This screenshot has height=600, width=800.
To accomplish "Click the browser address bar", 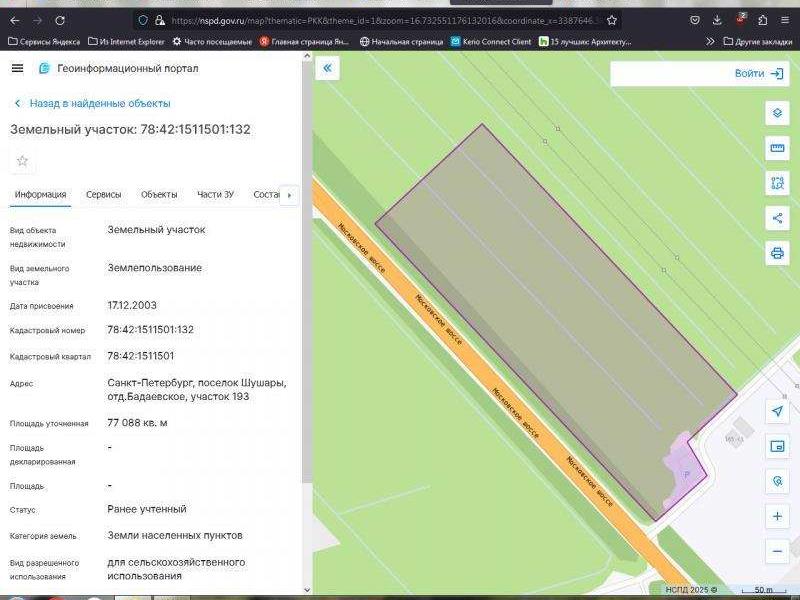I will point(380,20).
